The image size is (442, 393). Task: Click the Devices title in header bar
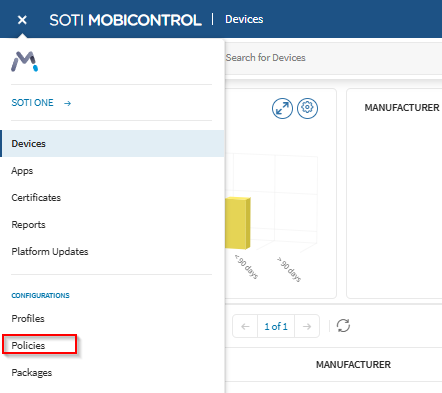pyautogui.click(x=244, y=19)
